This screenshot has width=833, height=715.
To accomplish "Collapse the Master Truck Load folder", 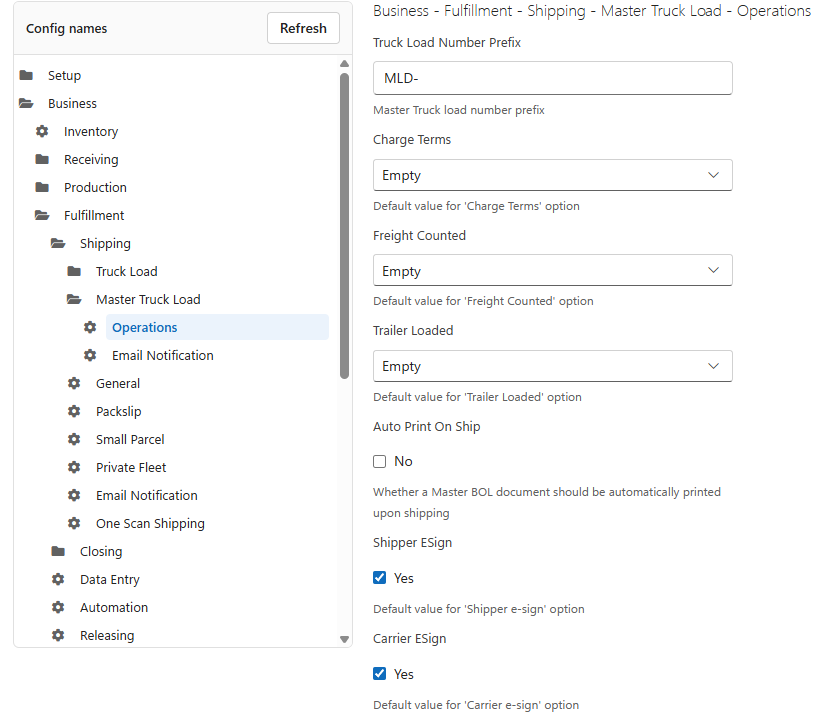I will [x=74, y=300].
